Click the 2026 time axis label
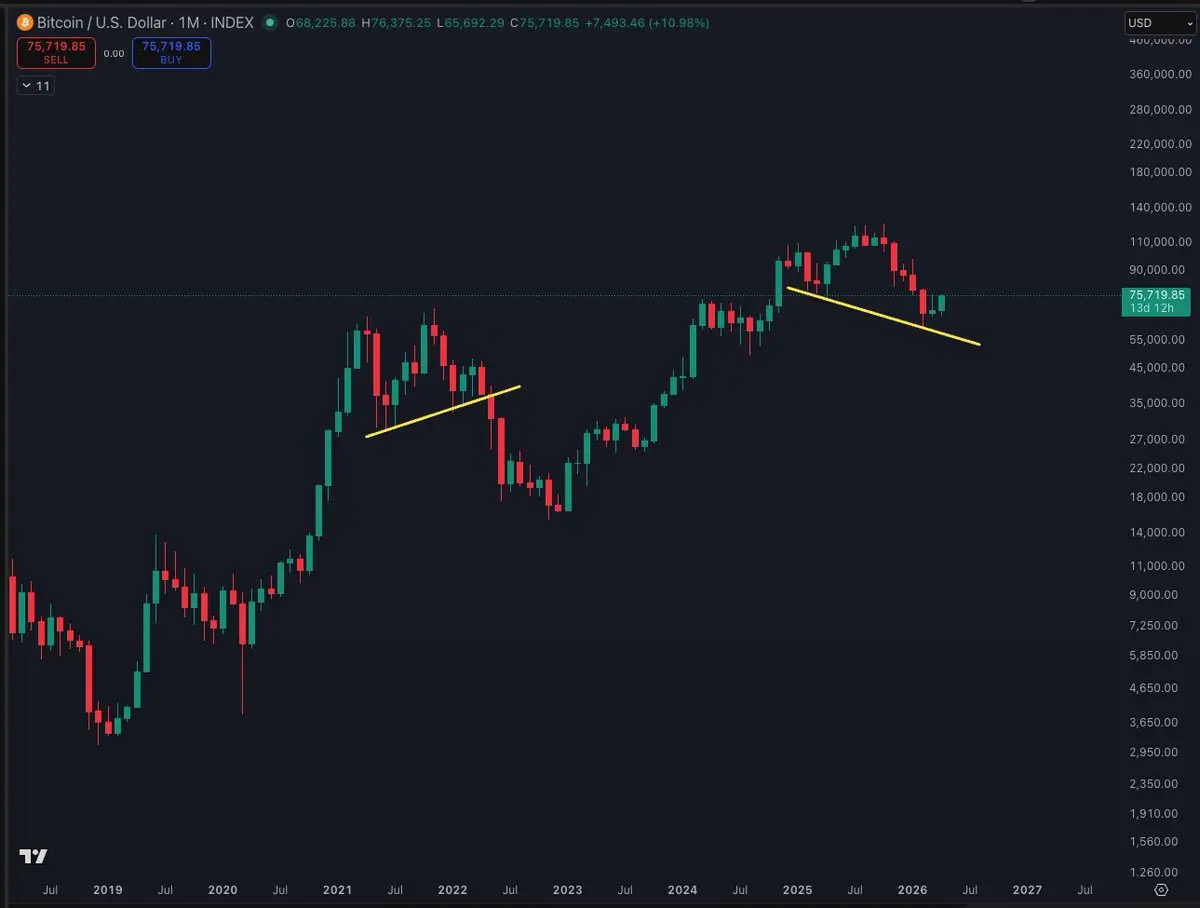The image size is (1200, 908). coord(912,889)
